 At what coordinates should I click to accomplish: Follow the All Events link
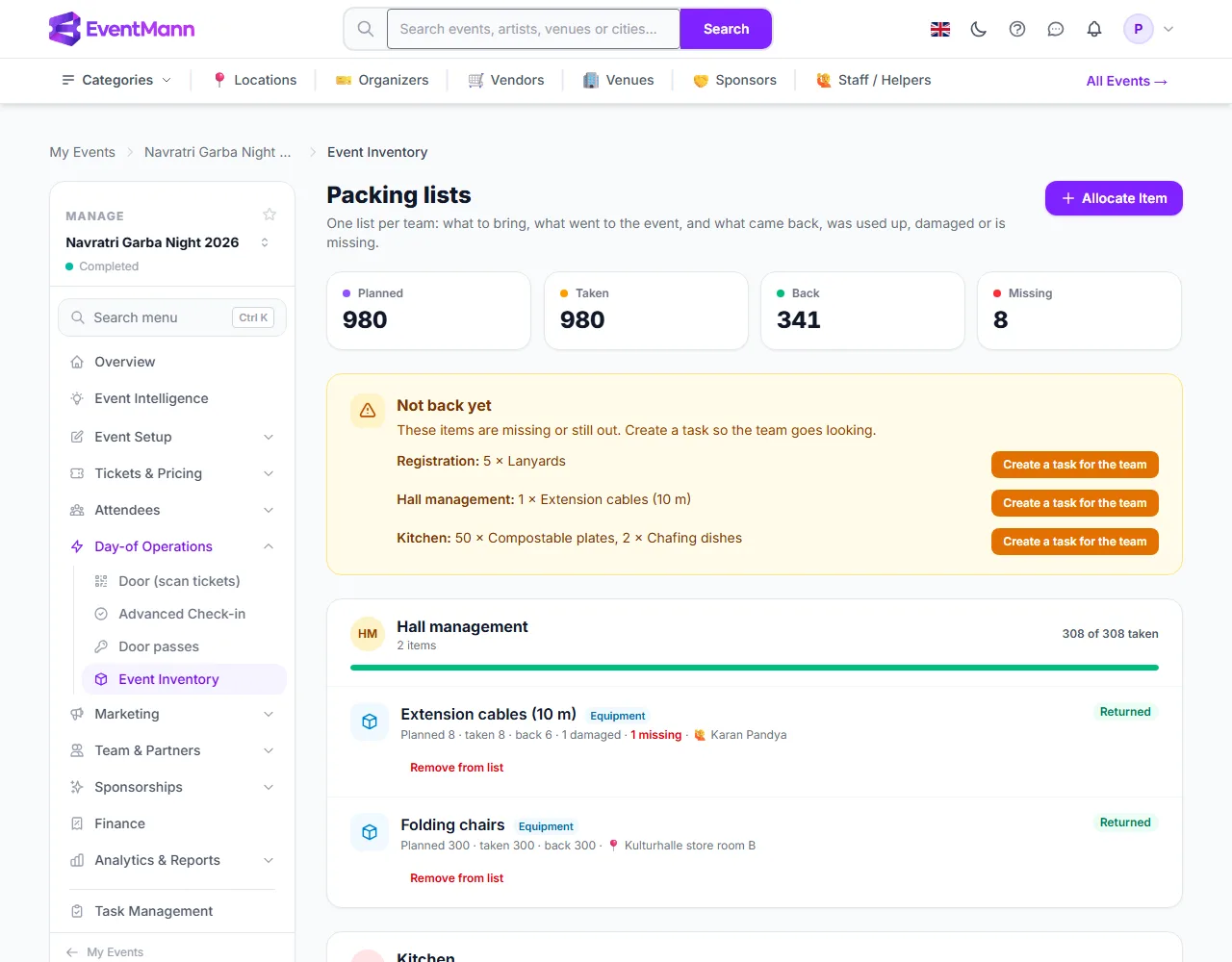(1127, 81)
